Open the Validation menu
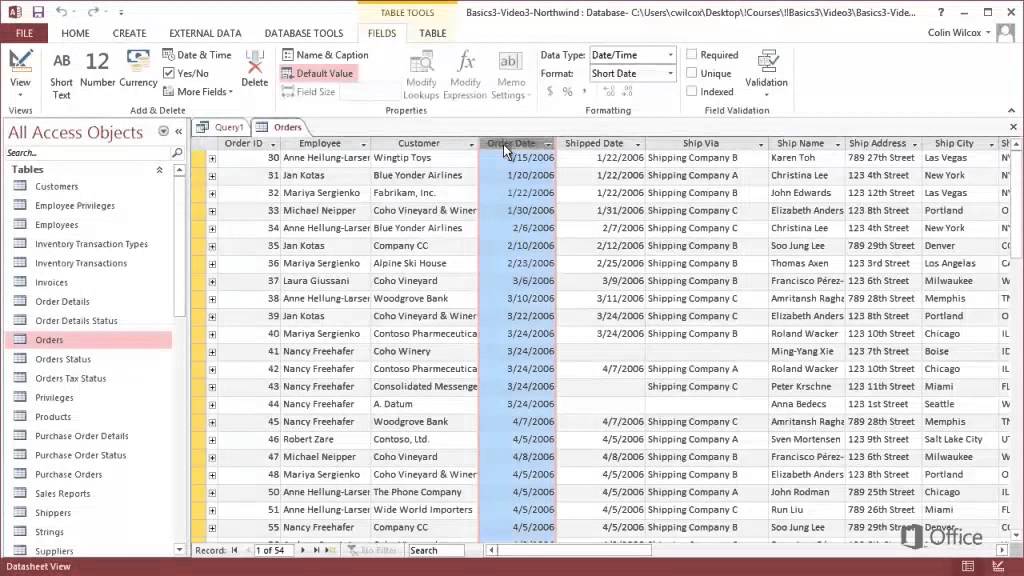 point(766,73)
